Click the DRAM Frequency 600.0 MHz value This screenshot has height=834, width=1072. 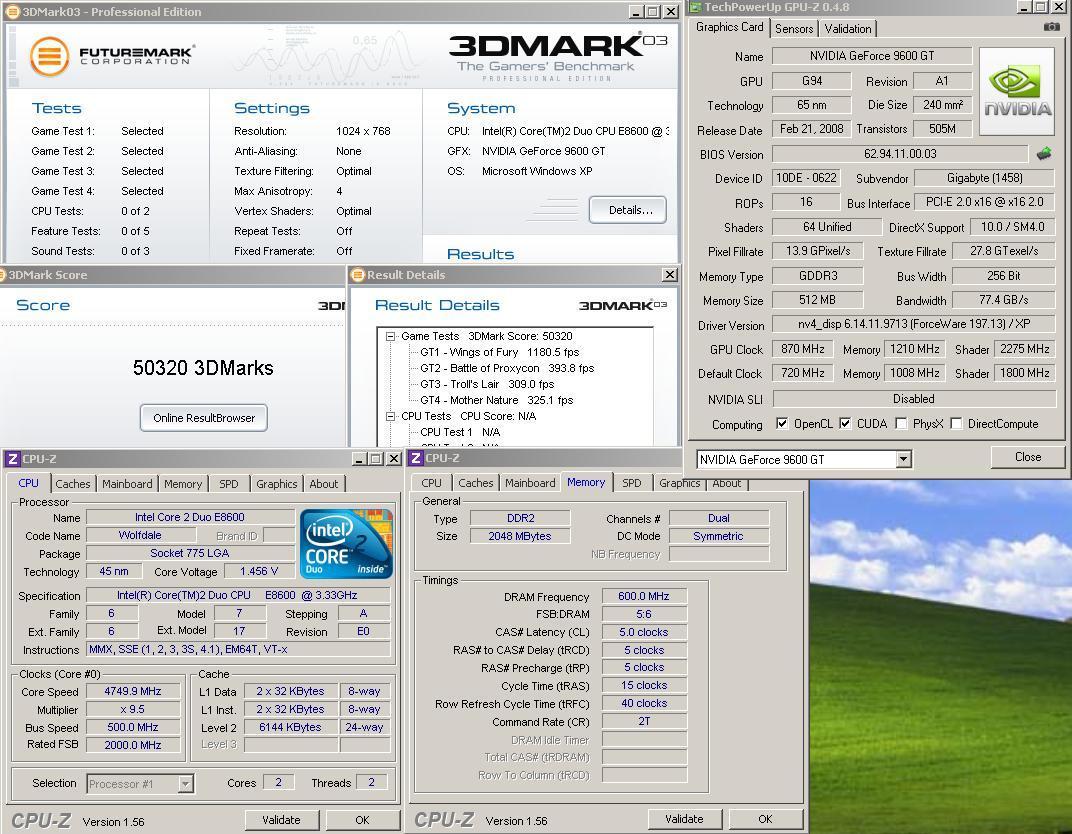pyautogui.click(x=644, y=596)
